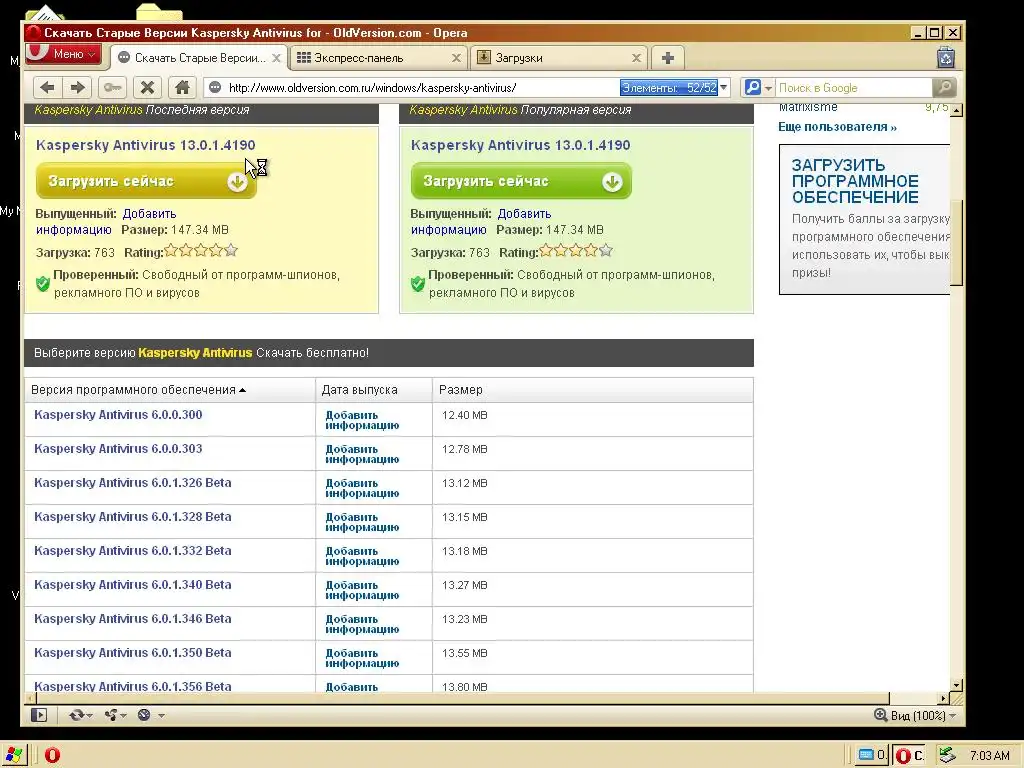Open Opera Turbo icon in status bar

[144, 715]
